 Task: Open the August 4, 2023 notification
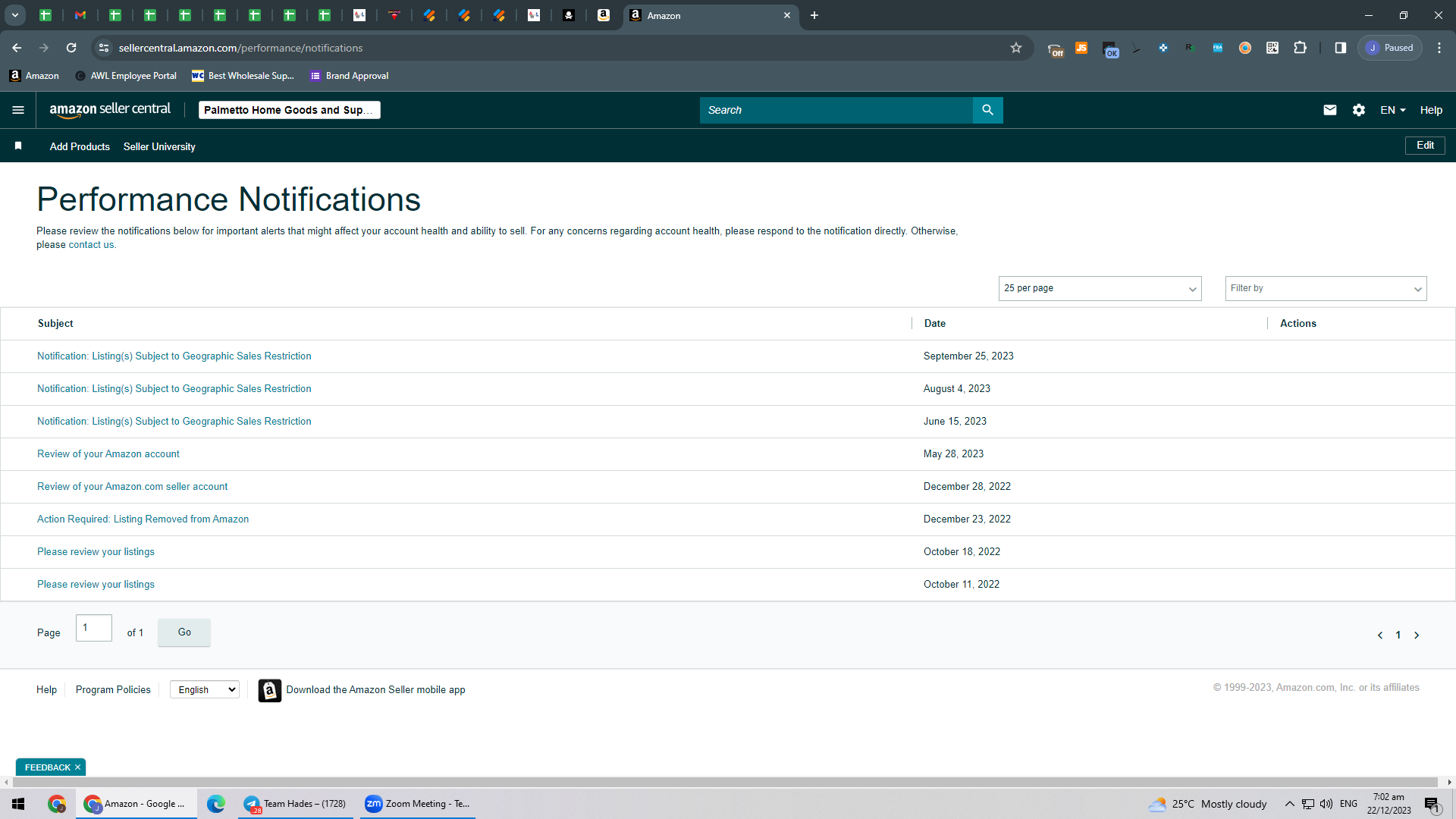pos(174,388)
